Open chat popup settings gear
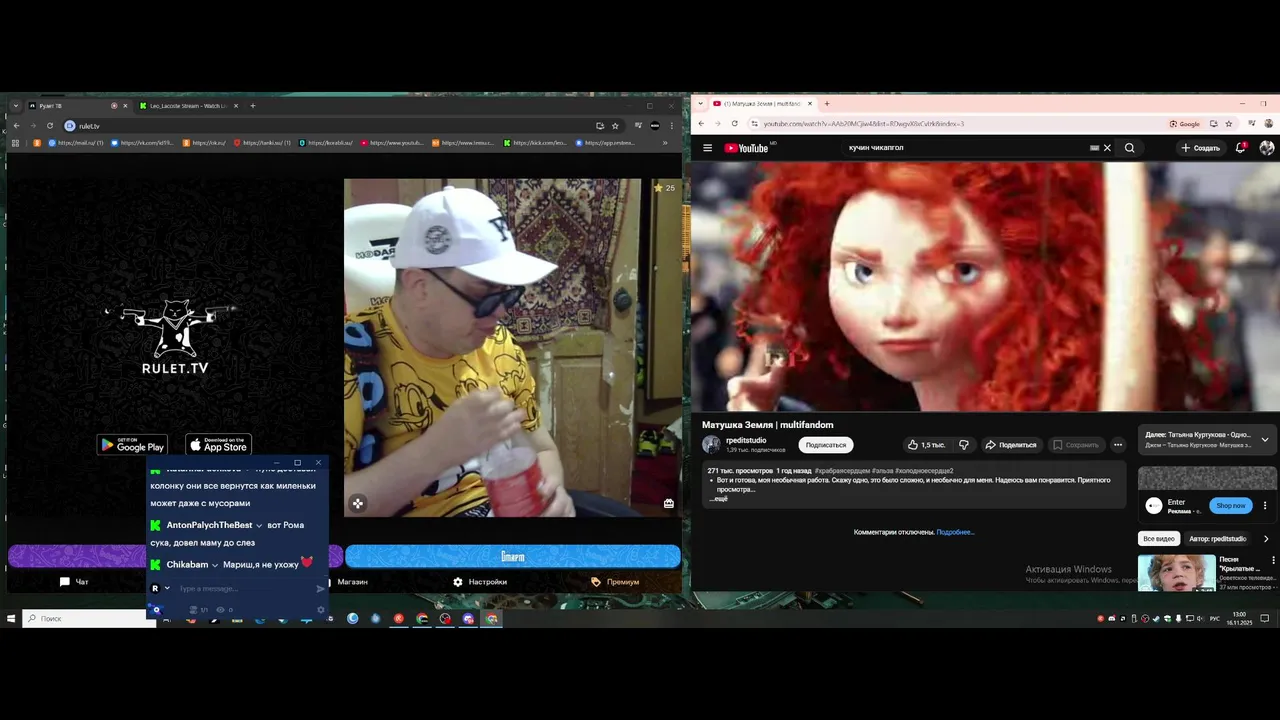 tap(321, 609)
